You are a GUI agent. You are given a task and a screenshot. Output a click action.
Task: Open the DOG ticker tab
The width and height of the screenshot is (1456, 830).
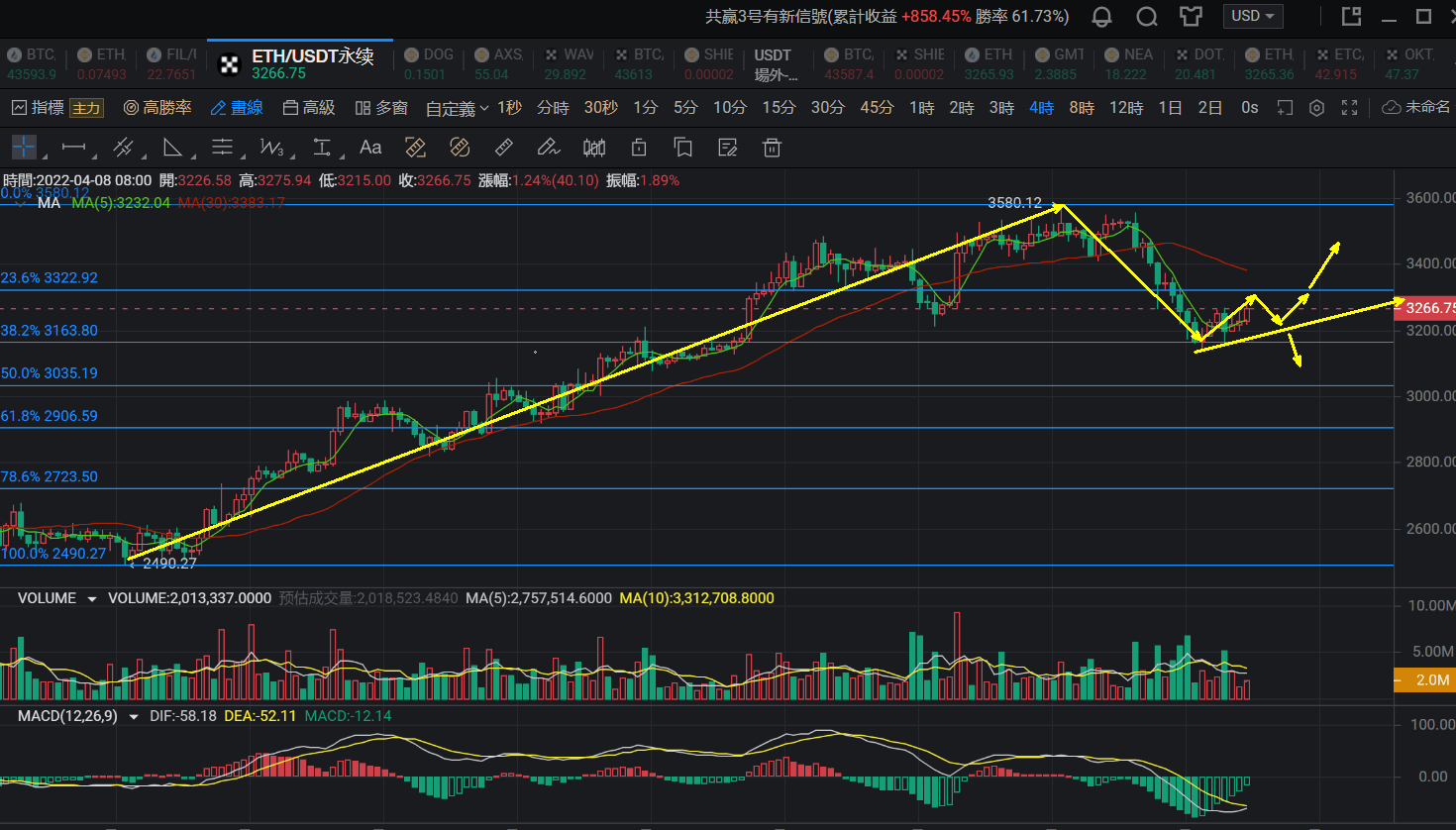[429, 63]
